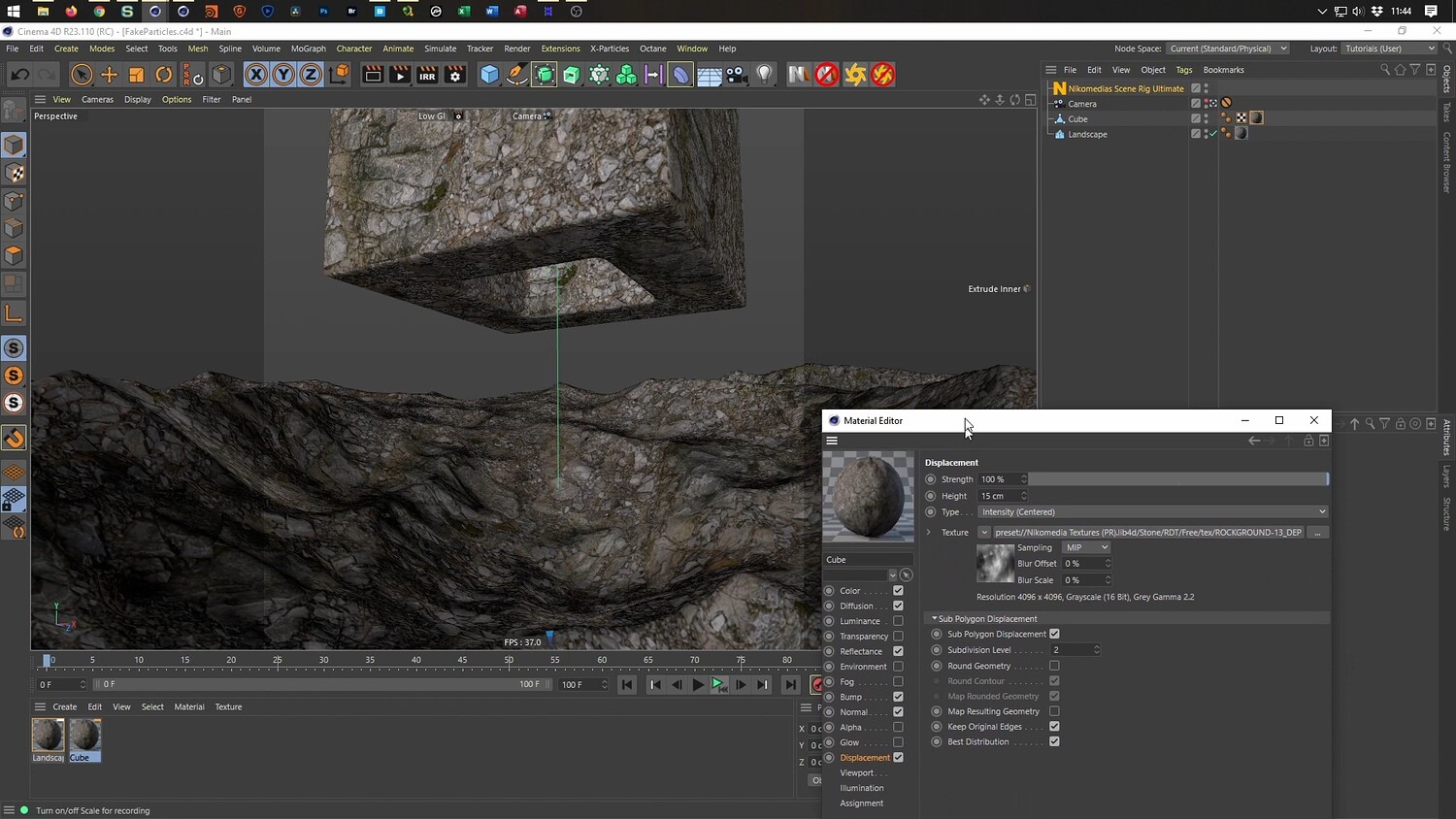Open the Illumination material settings
The image size is (1456, 819).
[x=861, y=788]
